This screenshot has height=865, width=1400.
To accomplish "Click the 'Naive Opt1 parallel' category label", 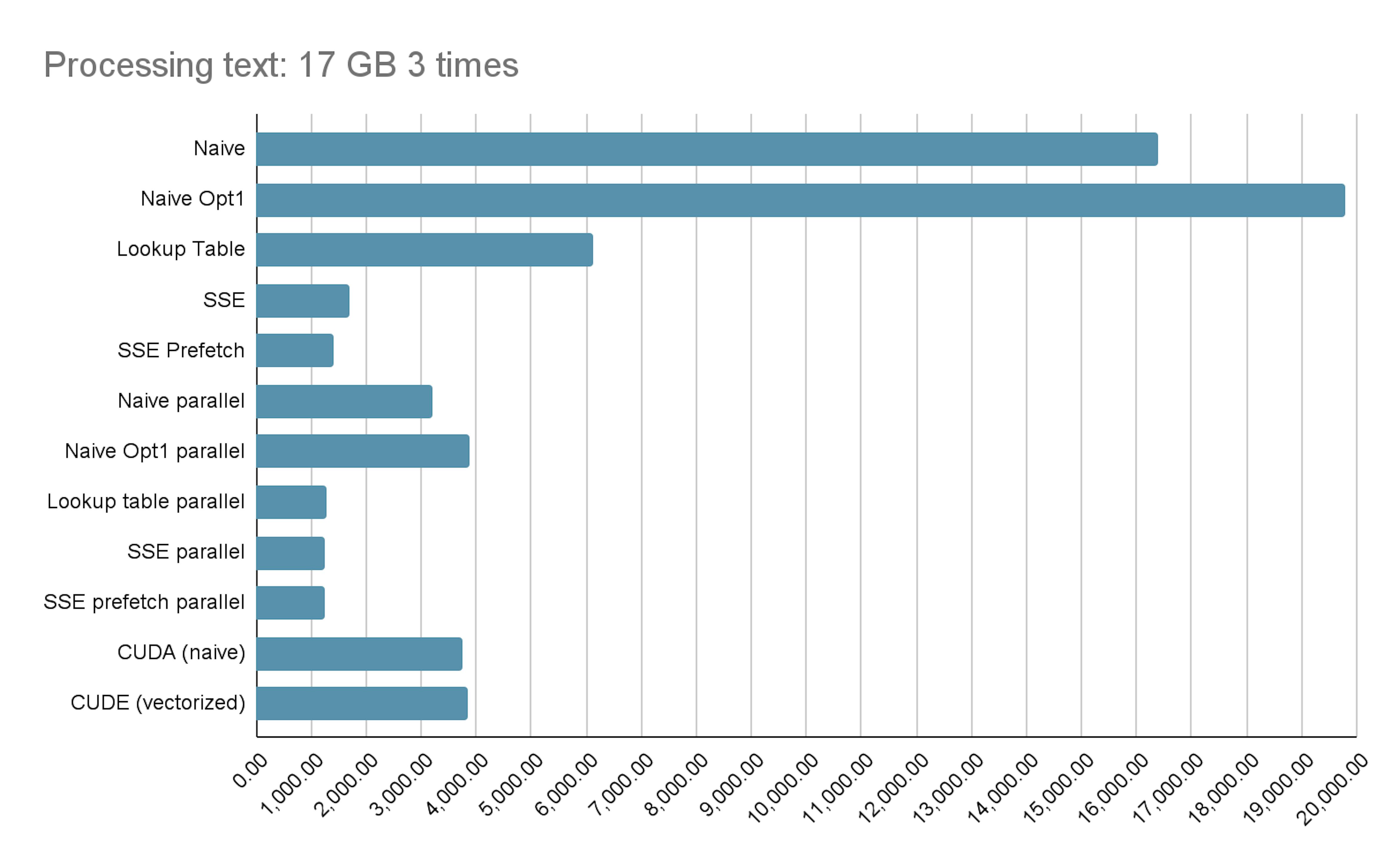I will [154, 451].
